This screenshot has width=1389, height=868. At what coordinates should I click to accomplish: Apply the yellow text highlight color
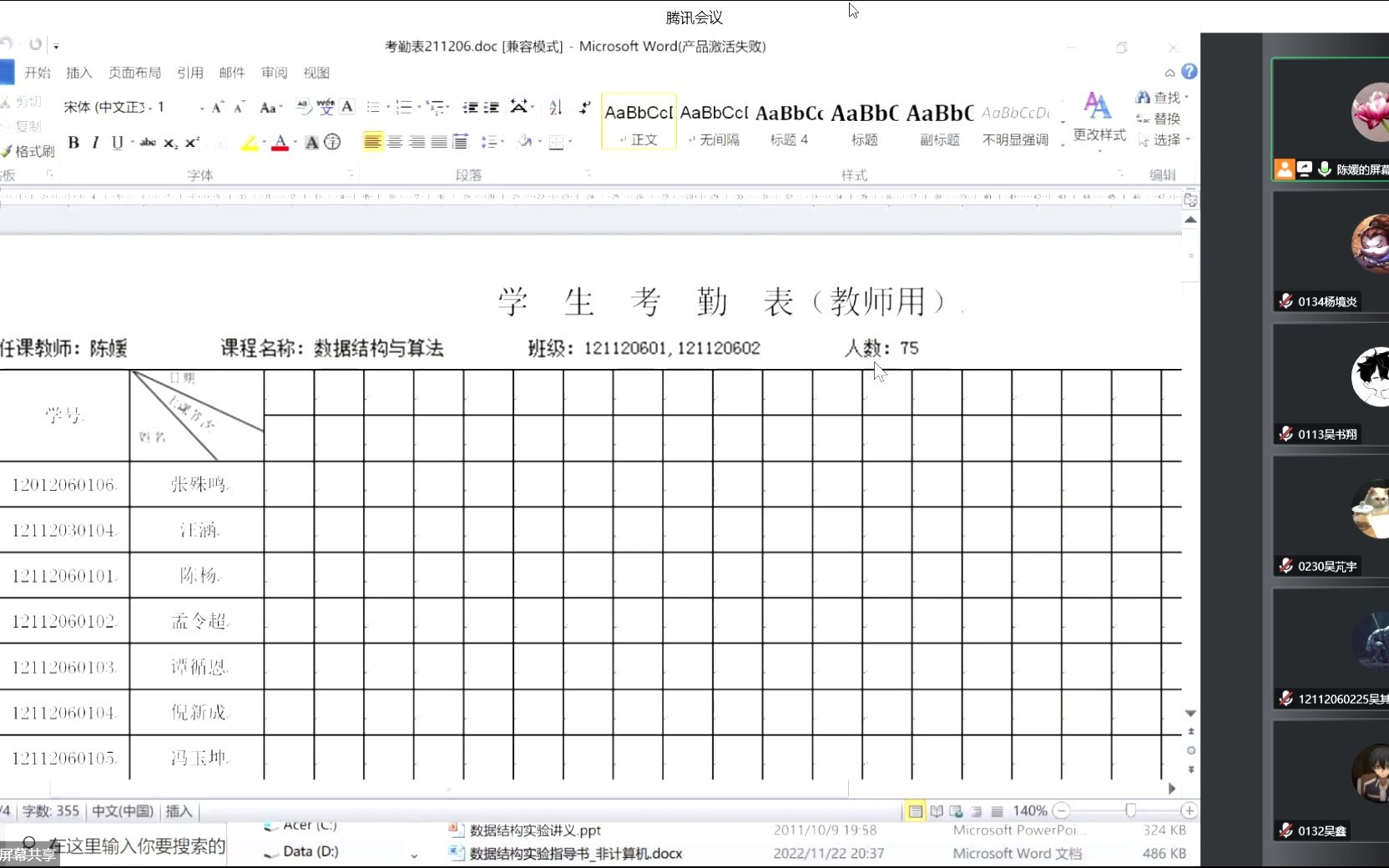click(x=249, y=143)
